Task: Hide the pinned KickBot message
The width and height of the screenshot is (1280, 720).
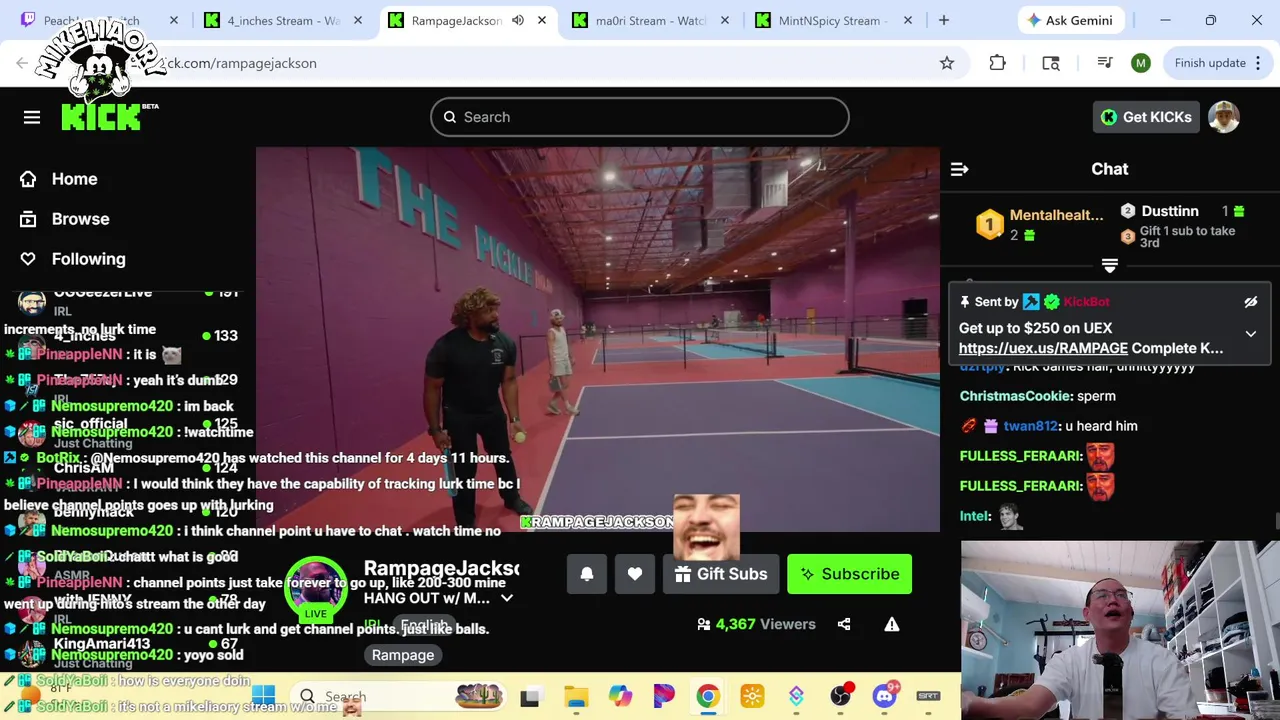Action: tap(1250, 302)
